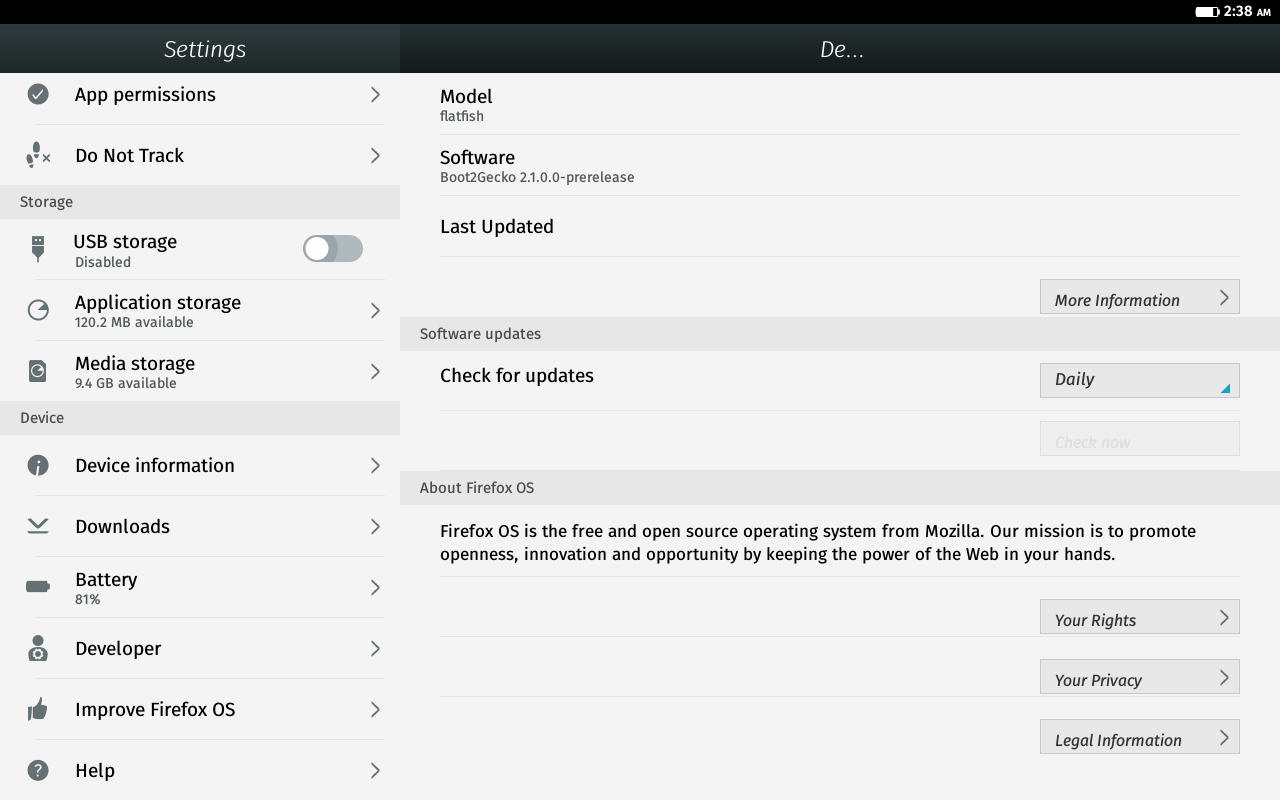Click the Application storage icon
This screenshot has width=1280, height=800.
(x=38, y=310)
